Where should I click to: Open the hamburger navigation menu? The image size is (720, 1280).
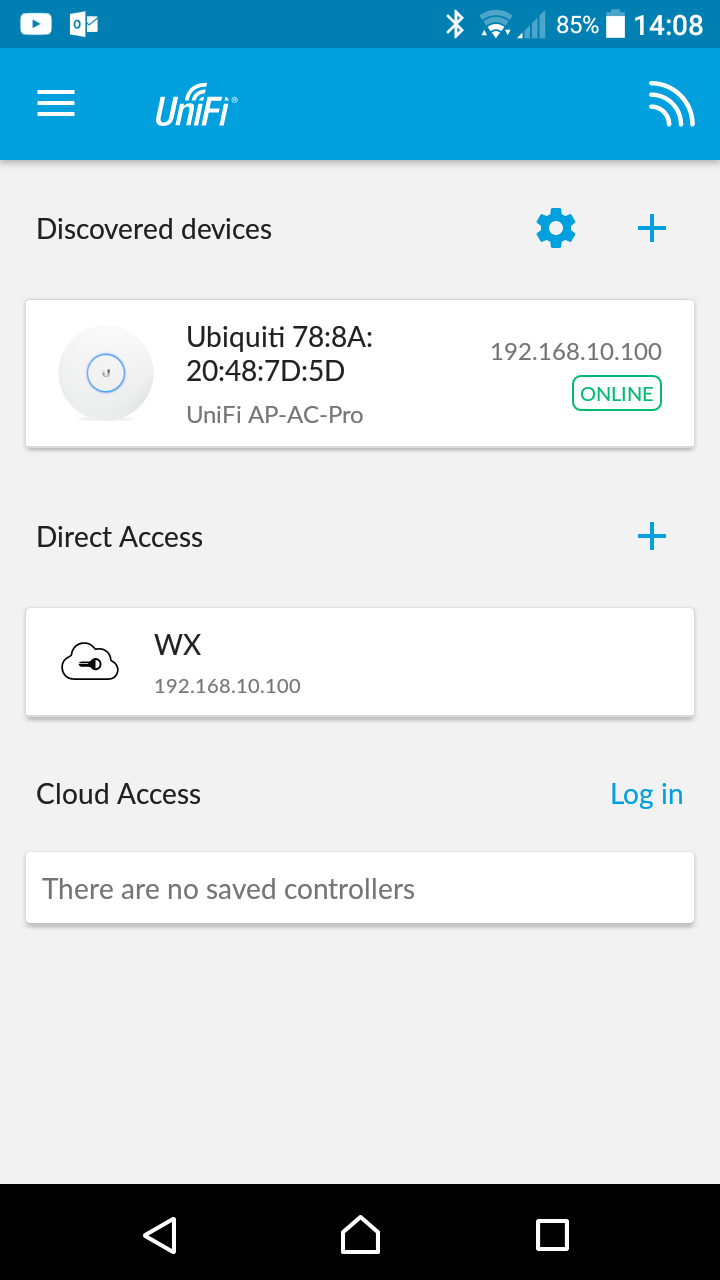(56, 104)
